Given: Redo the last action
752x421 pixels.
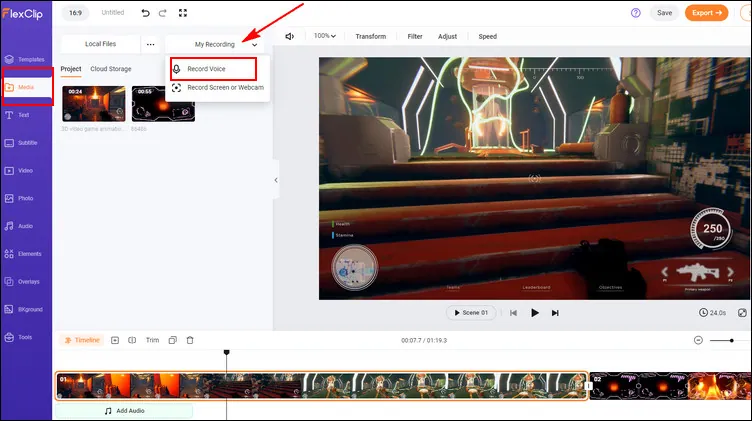Looking at the screenshot, I should (x=163, y=13).
